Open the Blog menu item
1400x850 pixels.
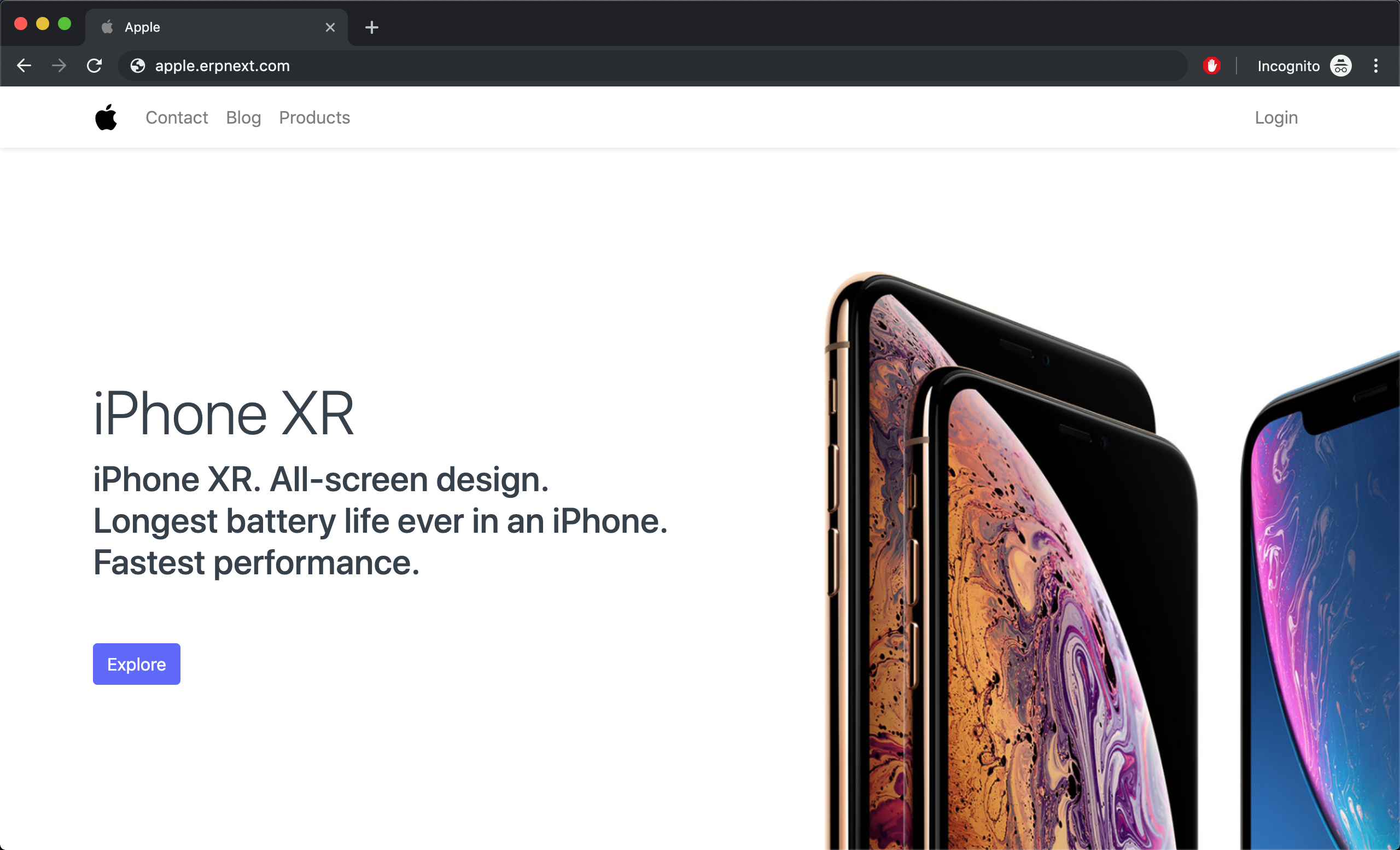pyautogui.click(x=243, y=118)
